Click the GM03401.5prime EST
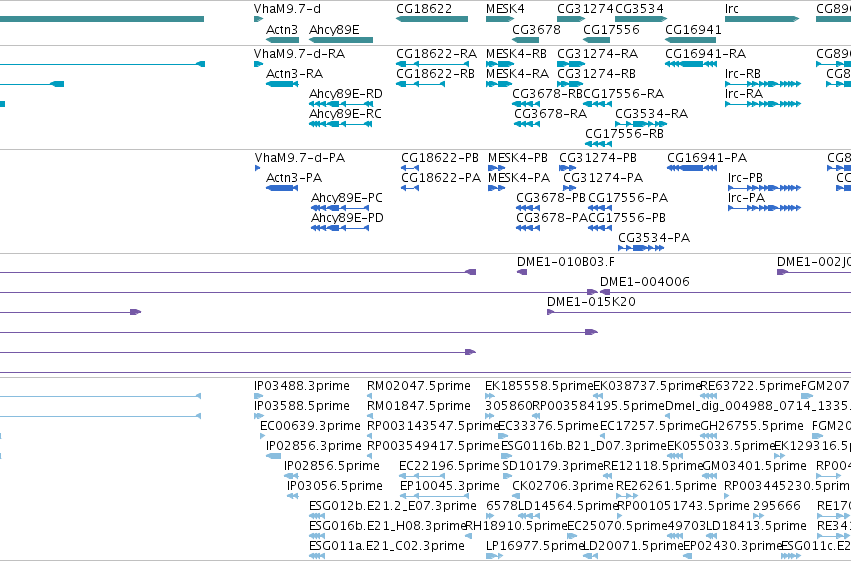Screen dimensions: 851x561 coord(710,476)
